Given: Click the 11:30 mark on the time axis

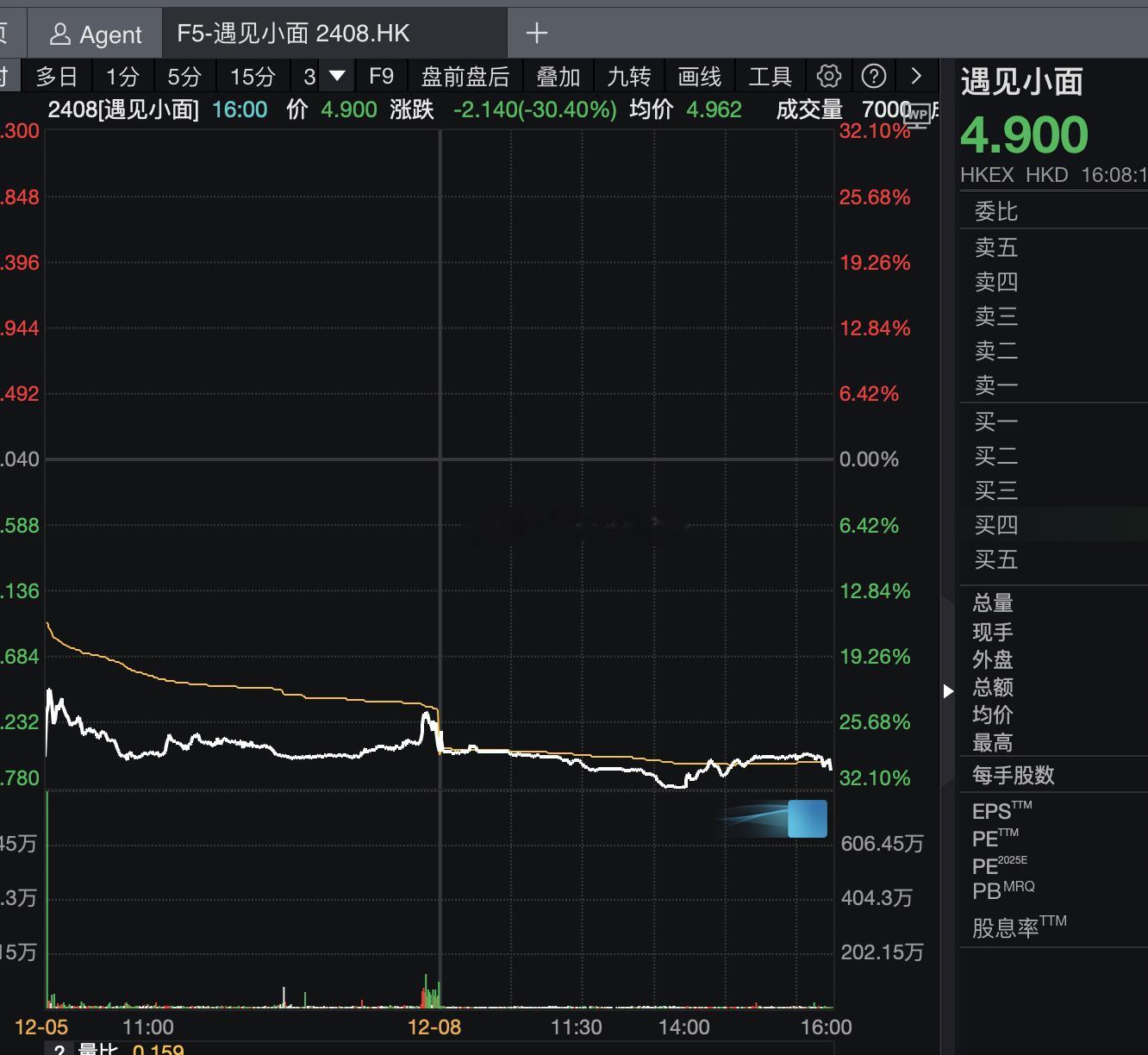Looking at the screenshot, I should (577, 1027).
